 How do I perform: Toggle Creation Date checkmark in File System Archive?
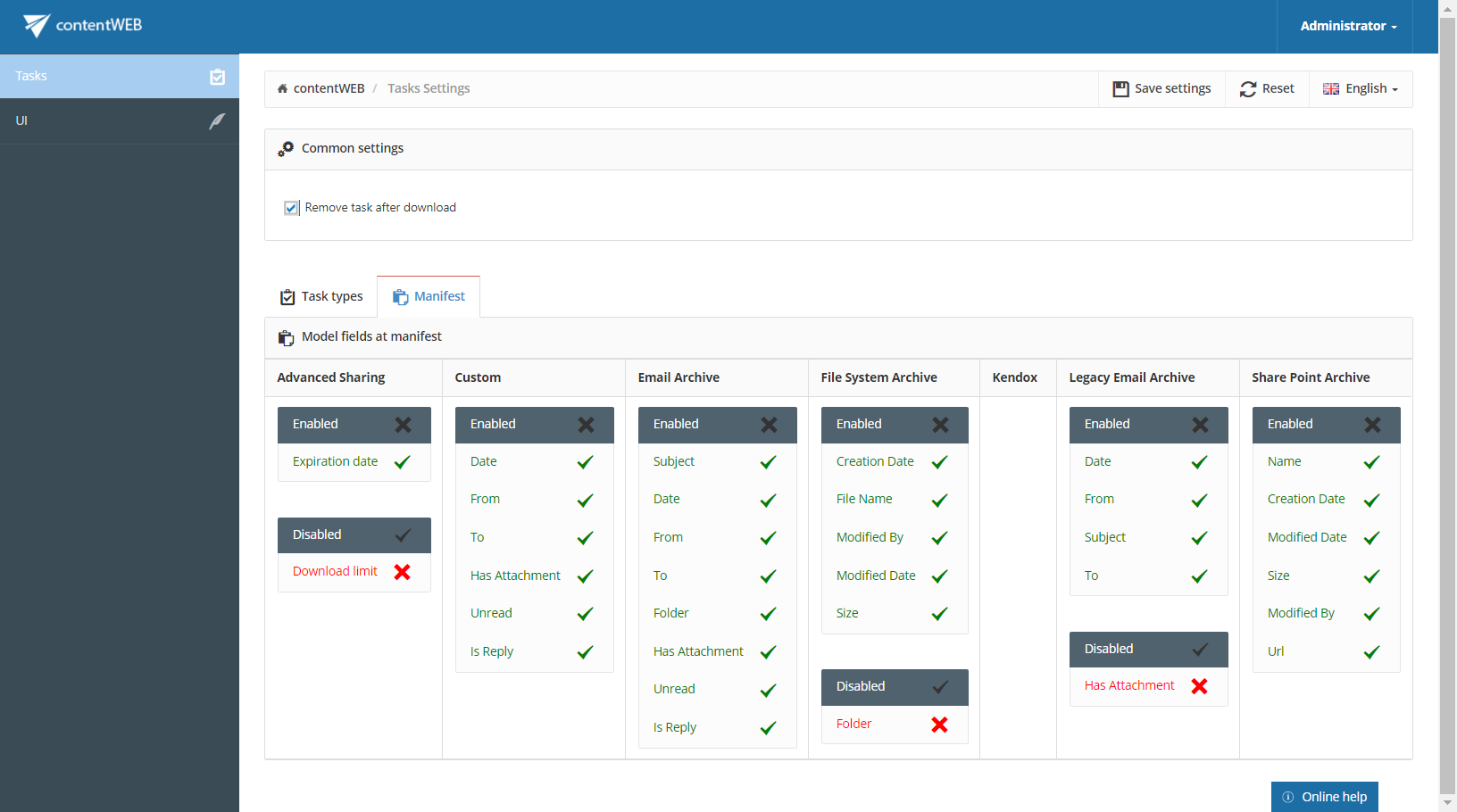click(x=940, y=462)
